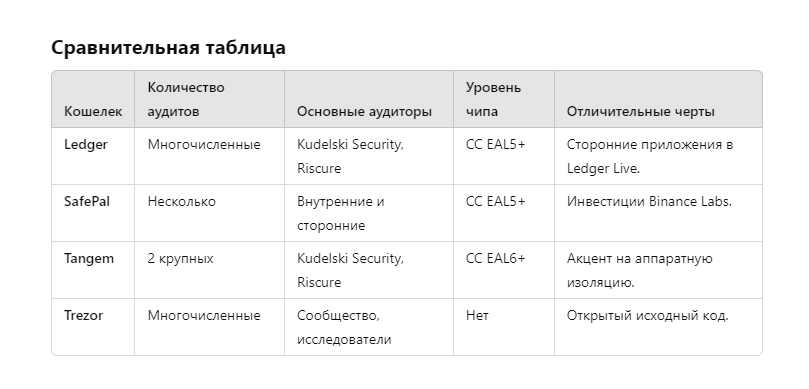Click the heading Сравнительная таблица
The width and height of the screenshot is (809, 389).
coord(168,47)
